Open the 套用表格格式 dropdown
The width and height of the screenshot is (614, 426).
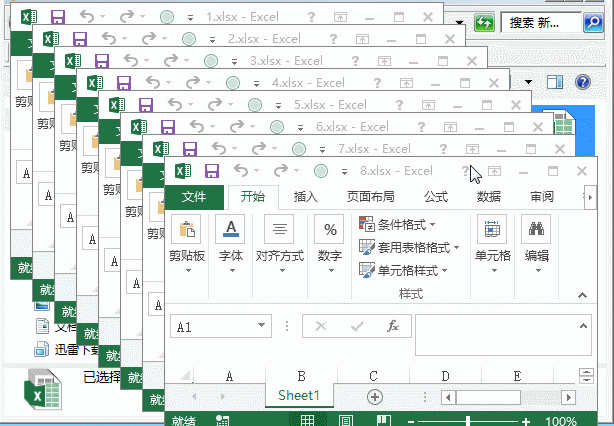pos(409,247)
